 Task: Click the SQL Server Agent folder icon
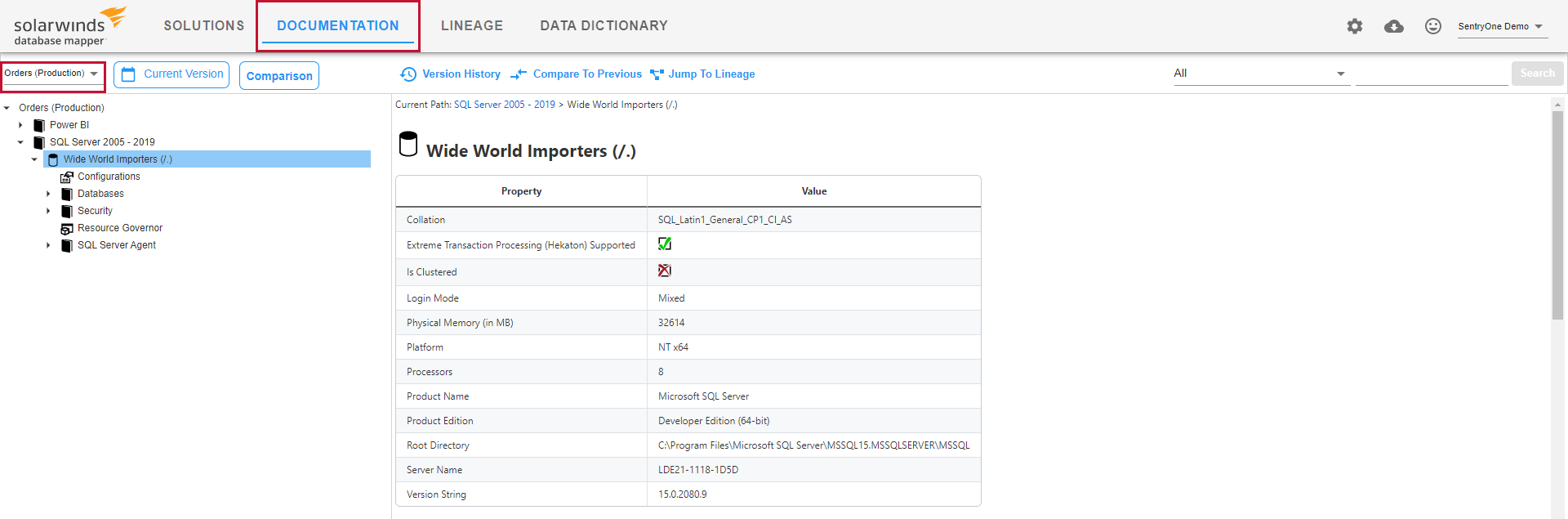(x=67, y=245)
